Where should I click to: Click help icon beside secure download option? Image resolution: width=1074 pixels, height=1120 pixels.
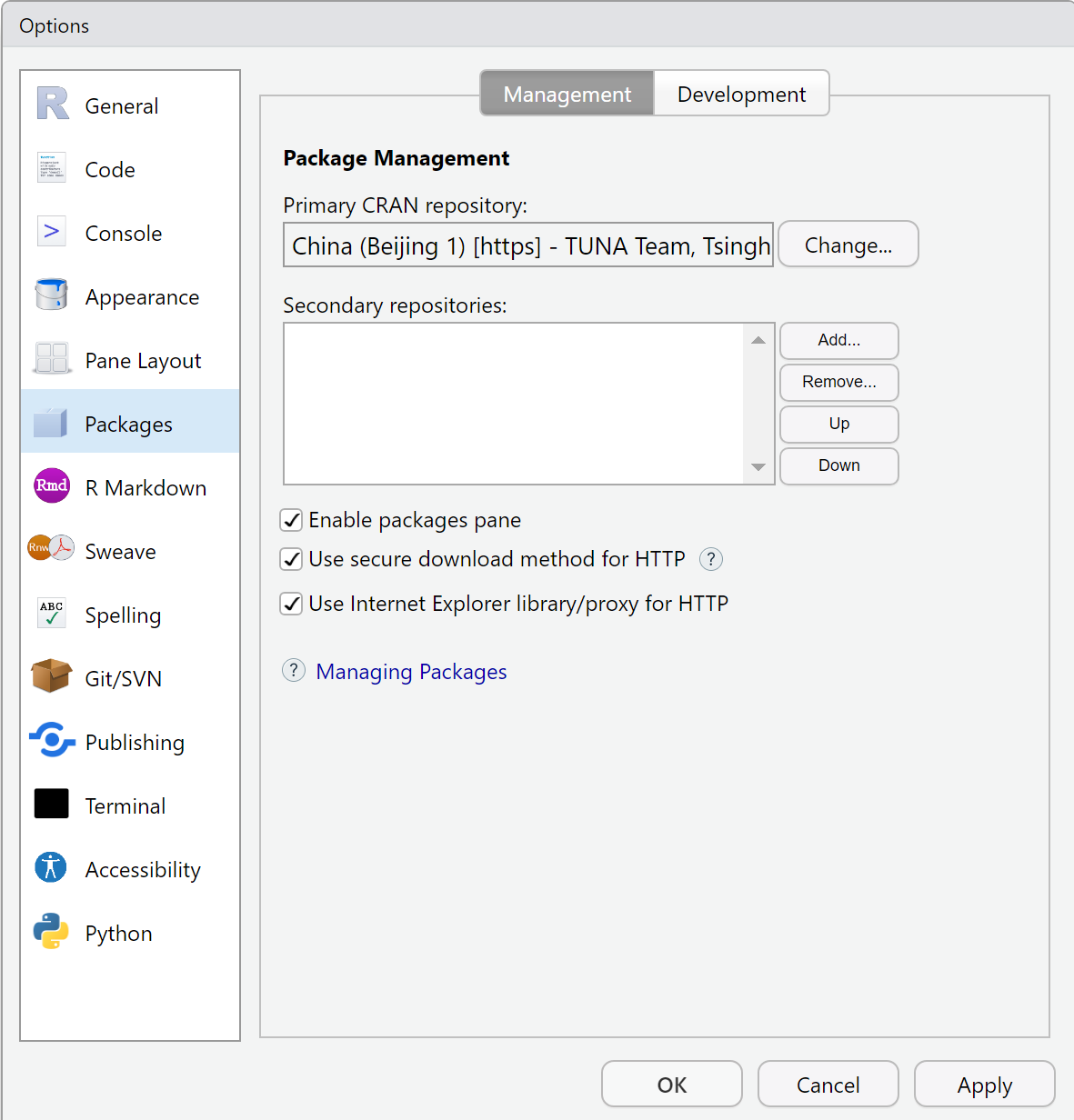point(711,559)
